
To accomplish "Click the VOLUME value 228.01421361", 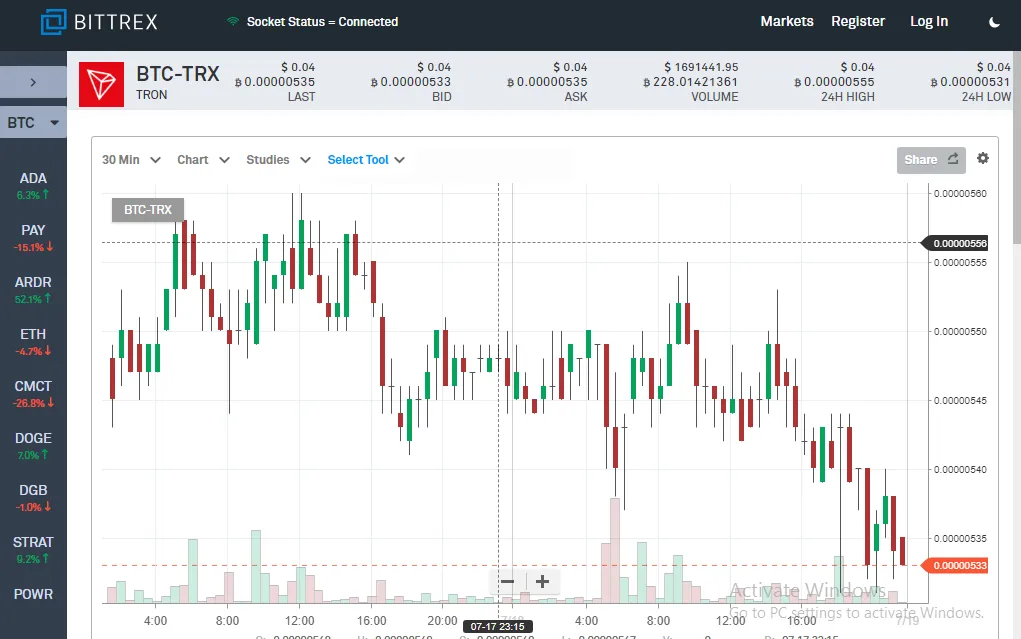I will (x=690, y=82).
